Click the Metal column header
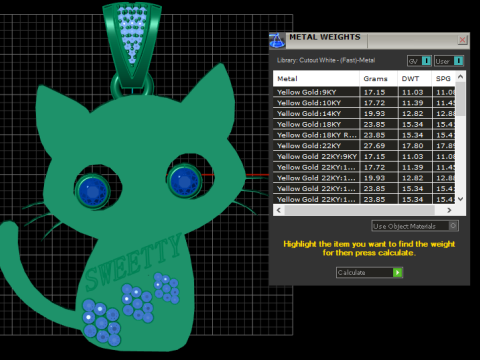The width and height of the screenshot is (480, 360). 316,79
